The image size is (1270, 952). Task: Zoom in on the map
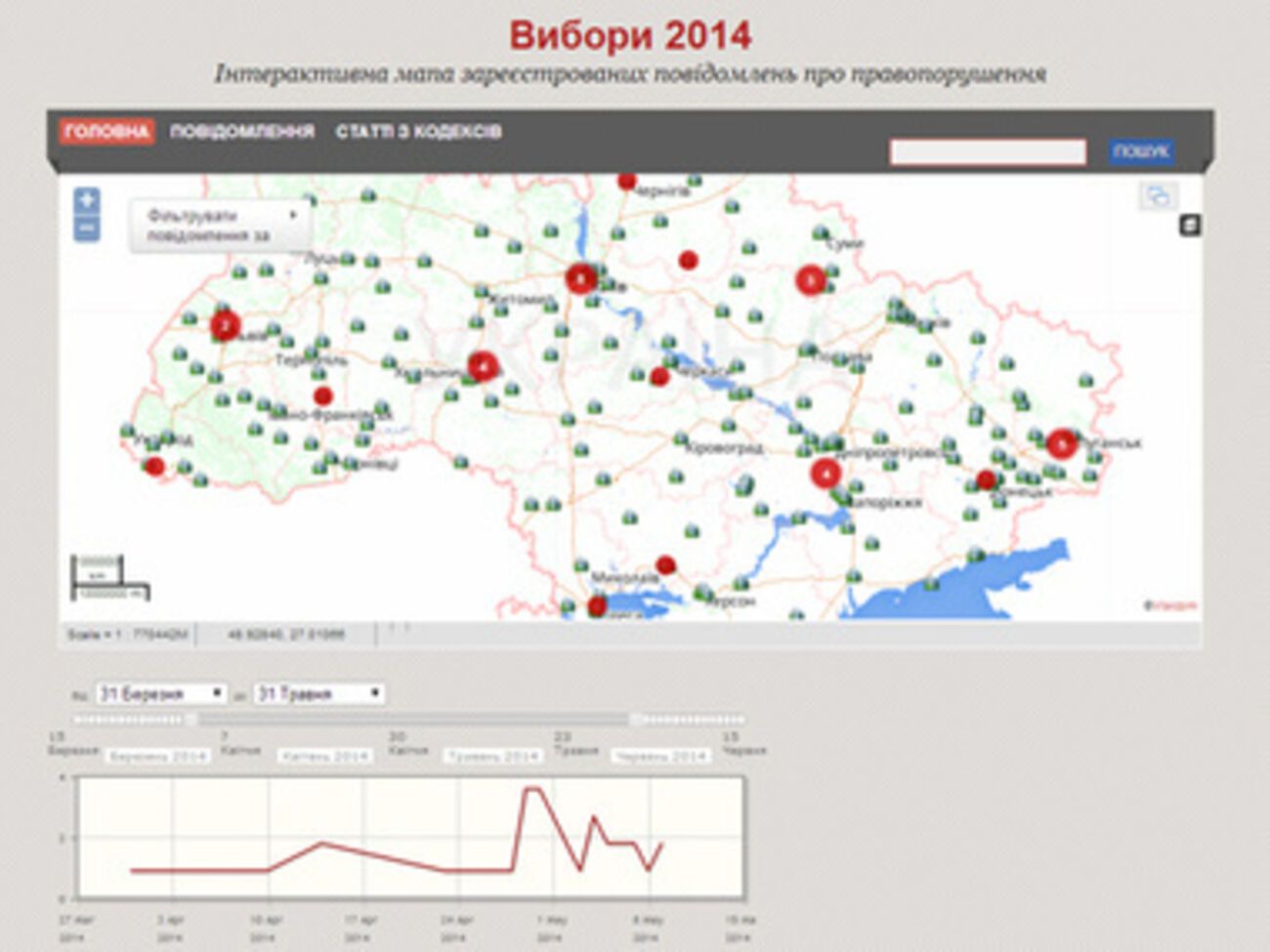87,200
